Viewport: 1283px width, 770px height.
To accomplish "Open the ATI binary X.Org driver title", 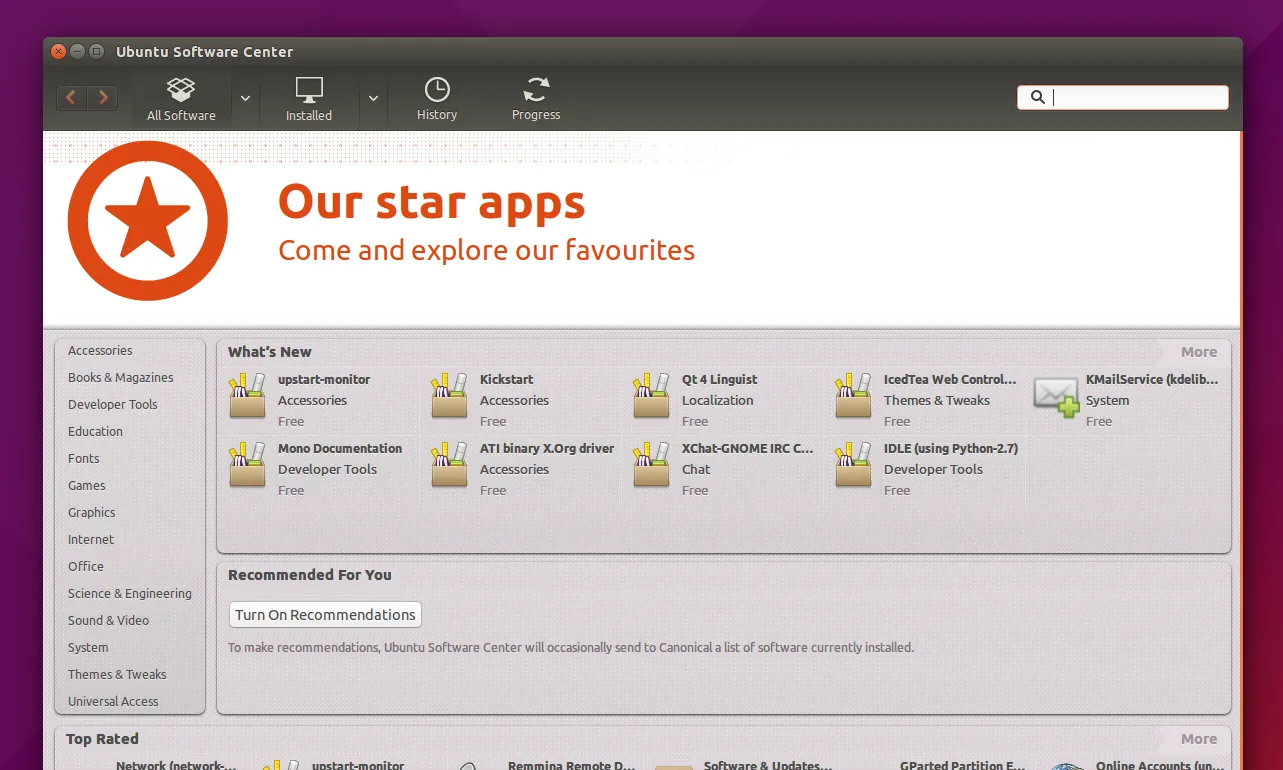I will [x=547, y=449].
